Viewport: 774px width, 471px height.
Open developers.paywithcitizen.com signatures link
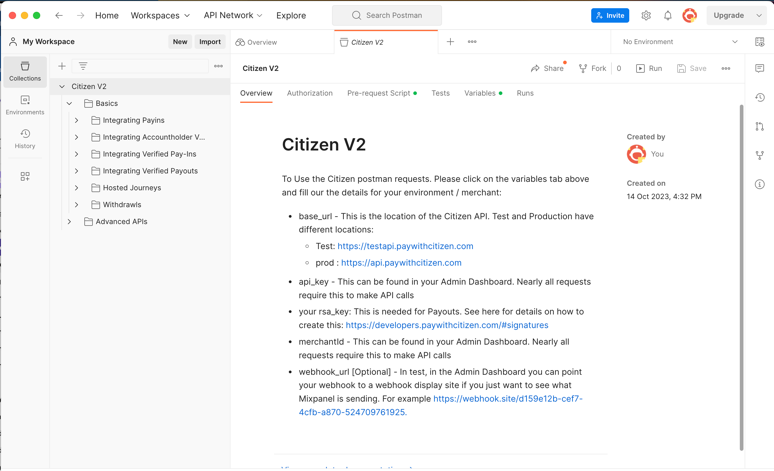point(447,325)
